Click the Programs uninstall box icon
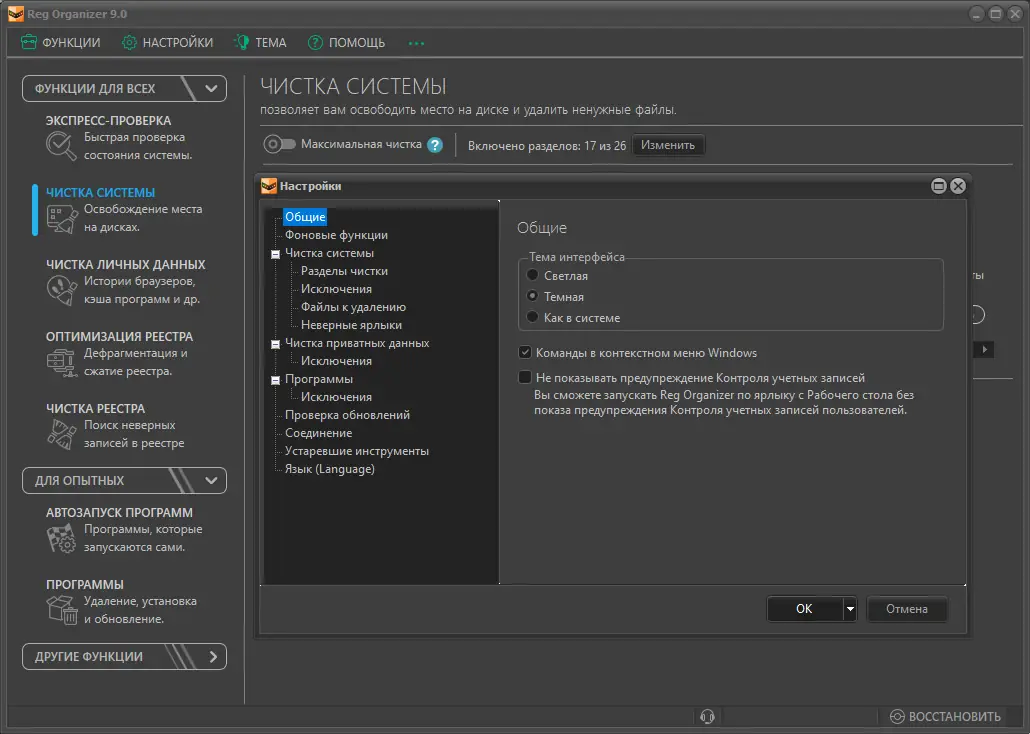Viewport: 1030px width, 734px height. pos(62,611)
